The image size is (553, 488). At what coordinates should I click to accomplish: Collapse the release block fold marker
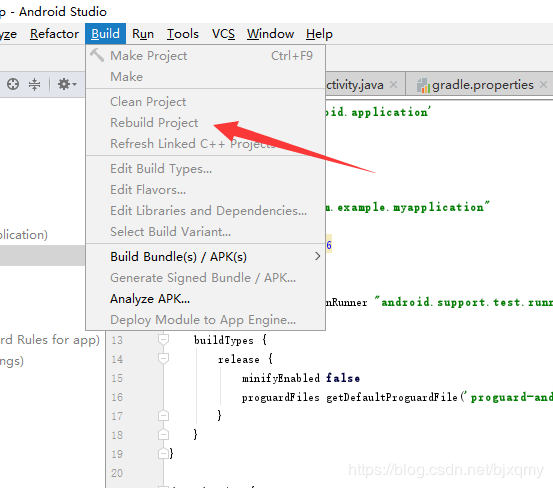163,359
